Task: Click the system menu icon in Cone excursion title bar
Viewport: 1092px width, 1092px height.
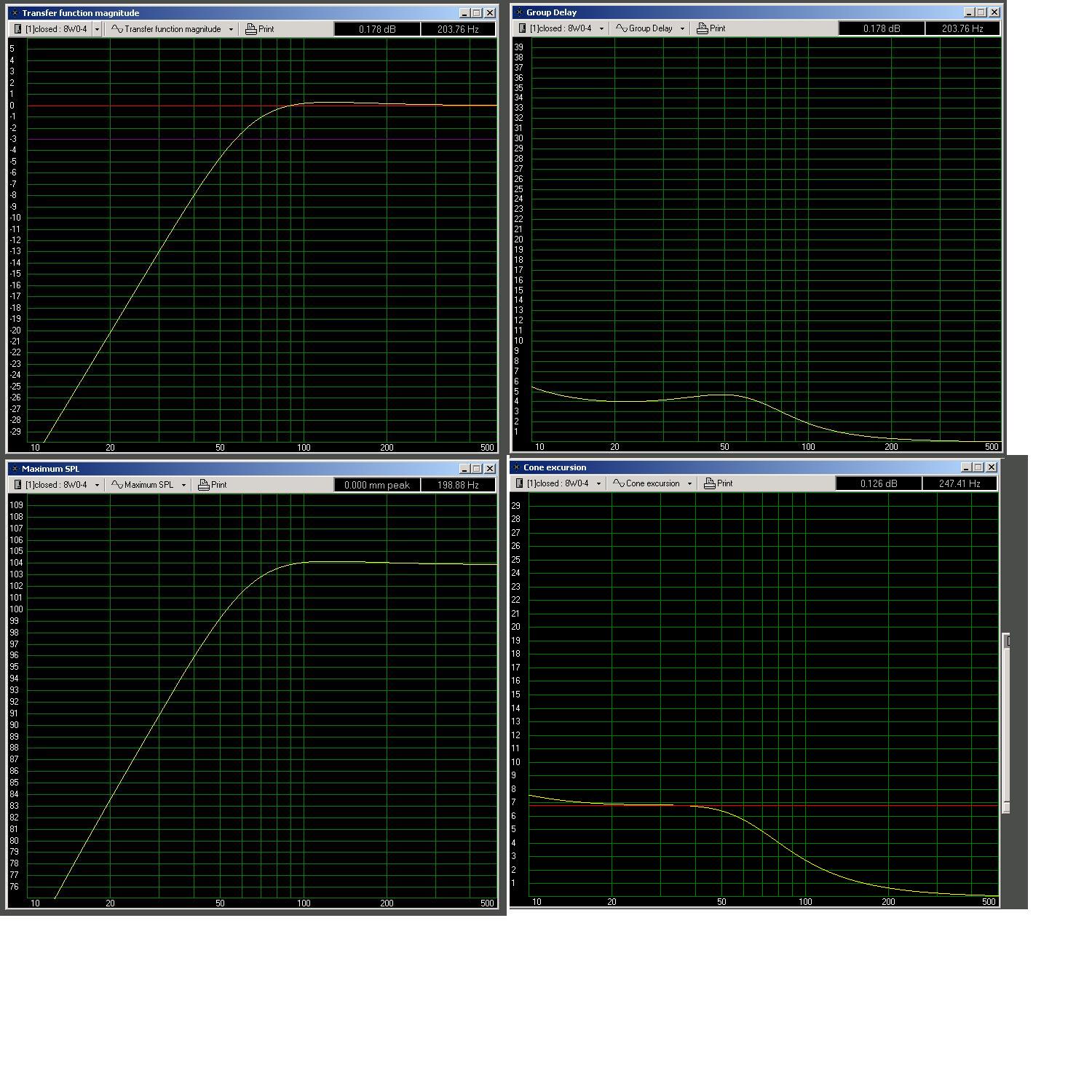Action: tap(516, 467)
